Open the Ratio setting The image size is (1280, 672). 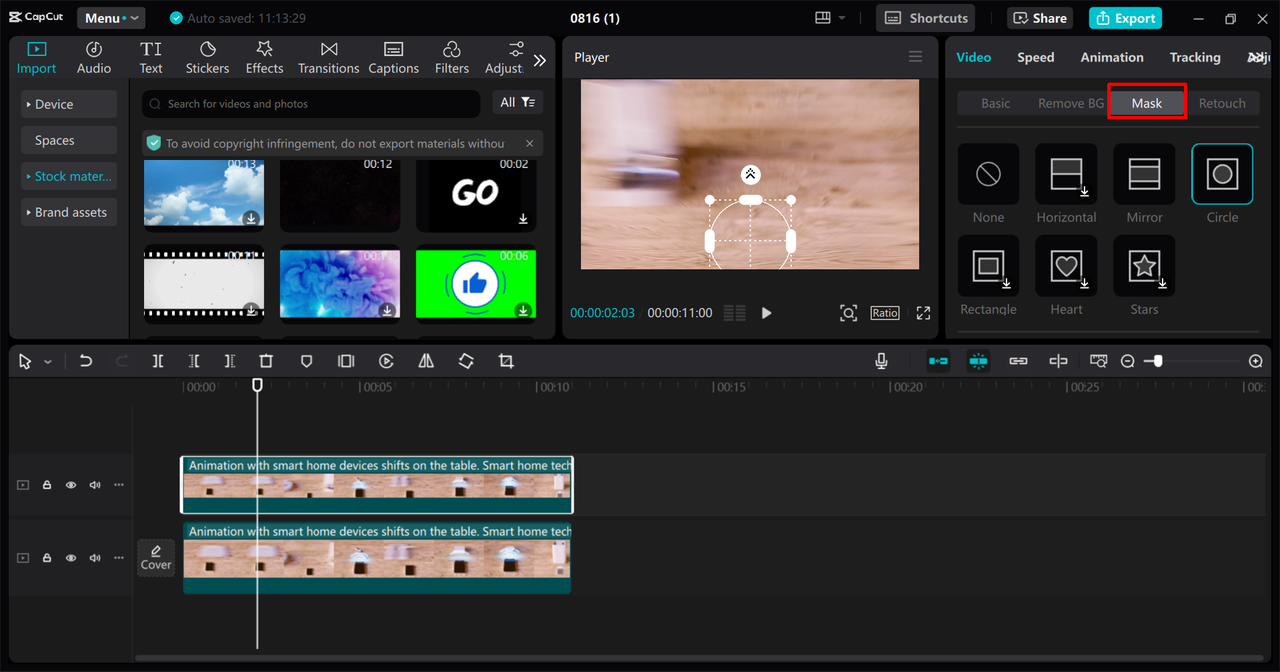coord(885,313)
